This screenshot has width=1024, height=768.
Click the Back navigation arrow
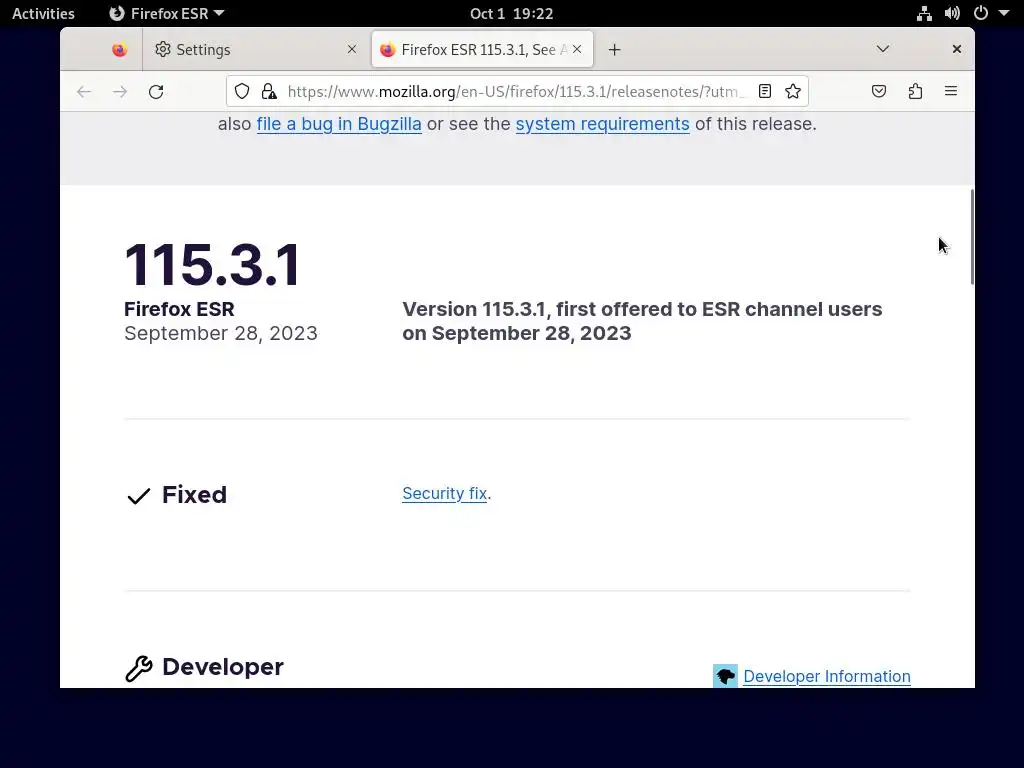84,91
